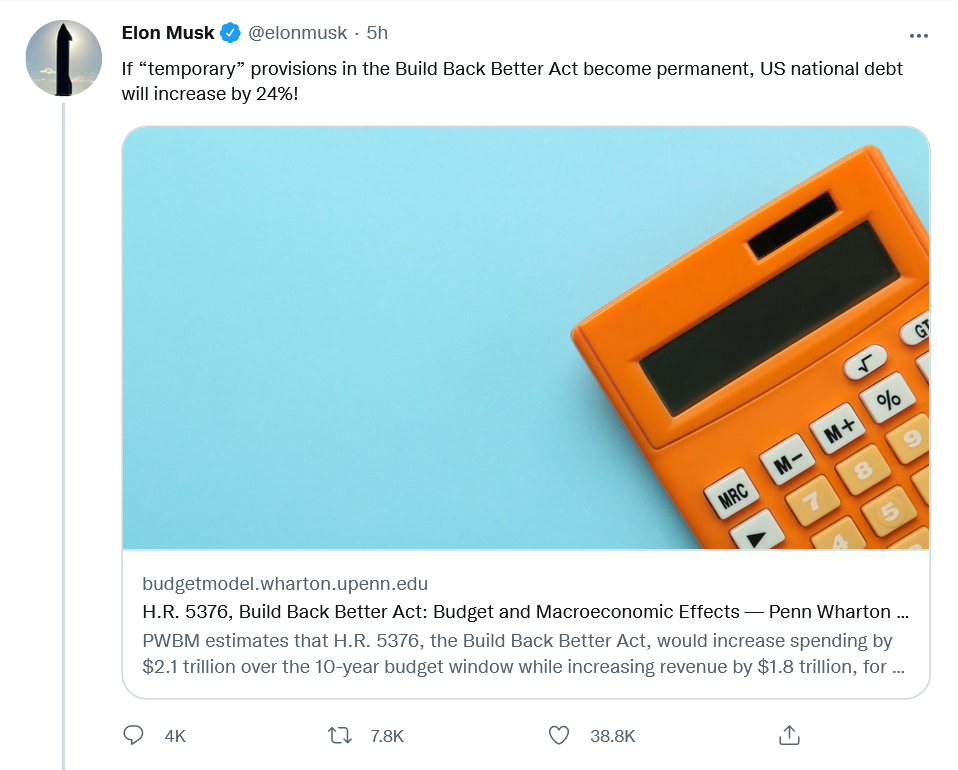Open the @elonmusk handle link
Screen dimensions: 958x770
click(297, 33)
